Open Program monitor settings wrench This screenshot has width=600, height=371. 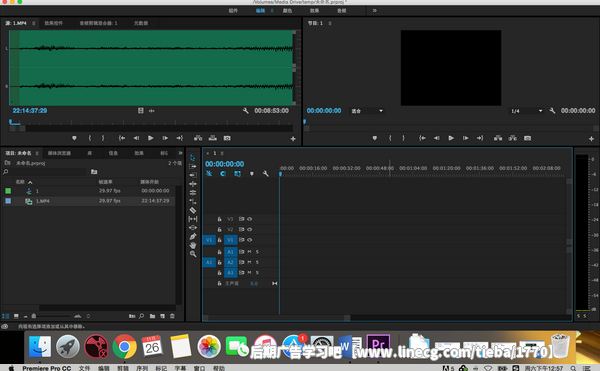tap(552, 111)
